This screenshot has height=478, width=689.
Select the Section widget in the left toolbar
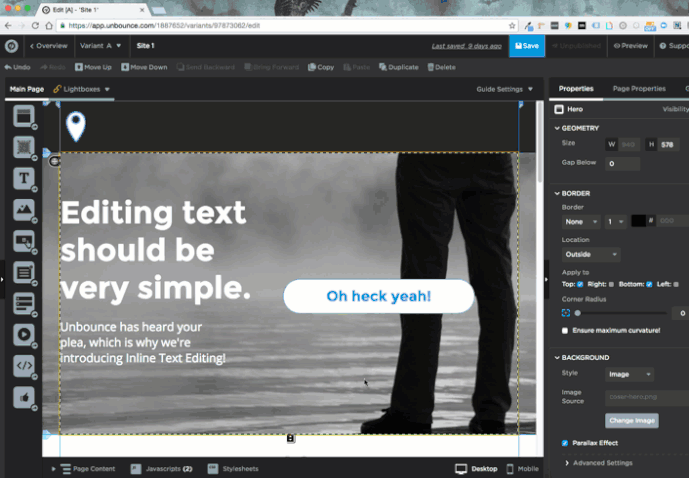click(24, 116)
